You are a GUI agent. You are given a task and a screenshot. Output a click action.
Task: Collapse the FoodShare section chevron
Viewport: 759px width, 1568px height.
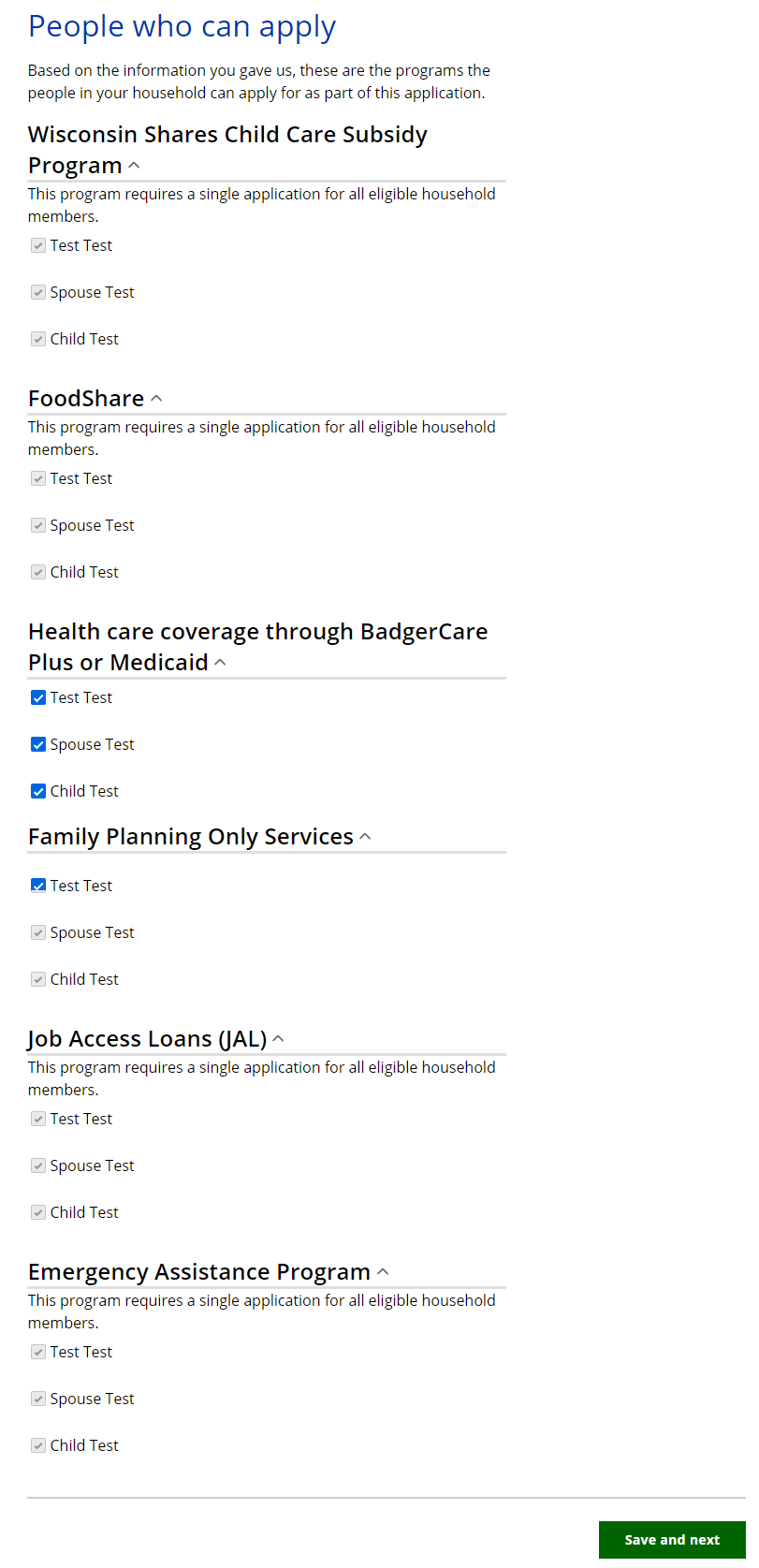click(156, 399)
